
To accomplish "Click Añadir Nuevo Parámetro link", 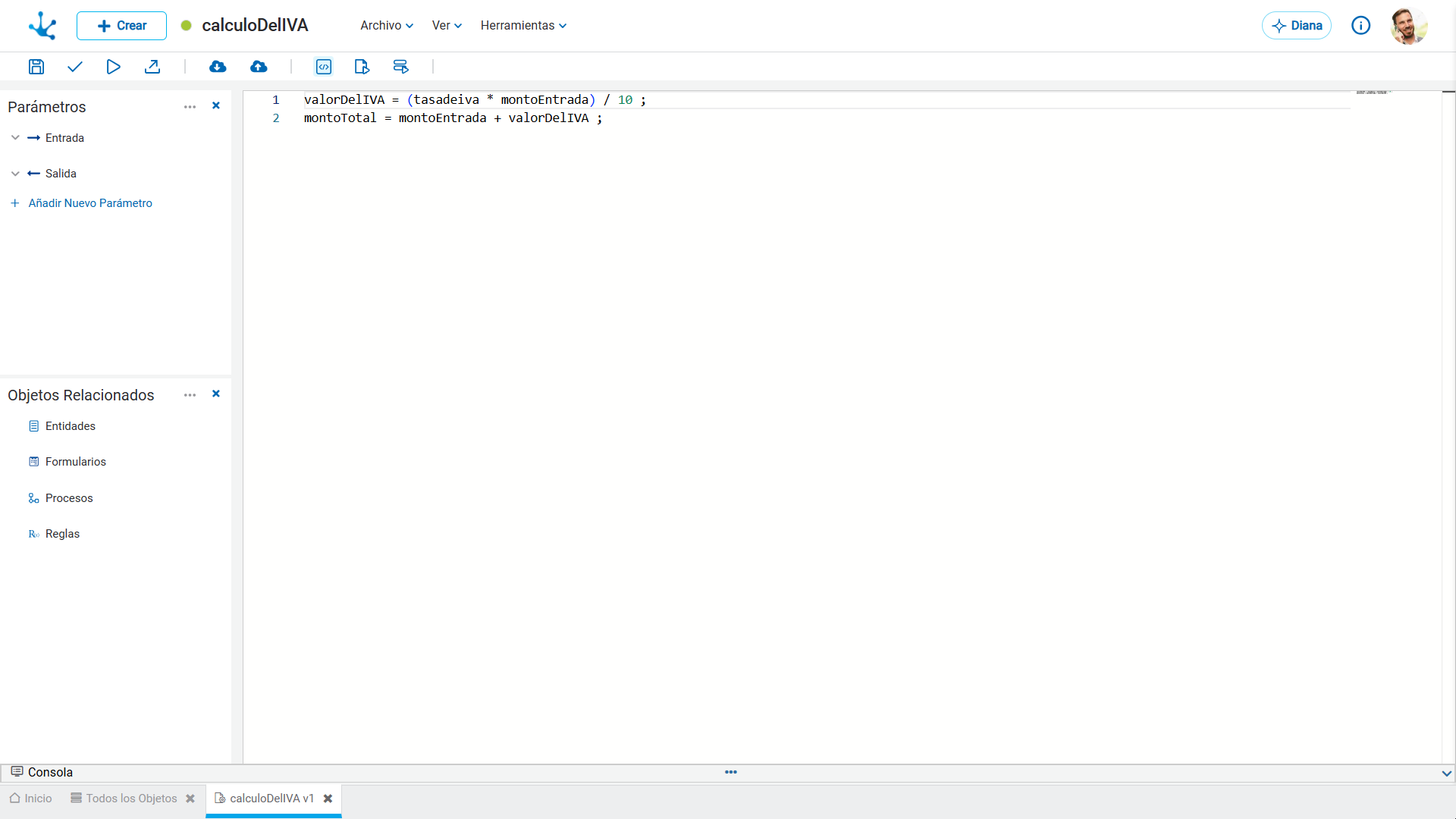I will tap(90, 203).
